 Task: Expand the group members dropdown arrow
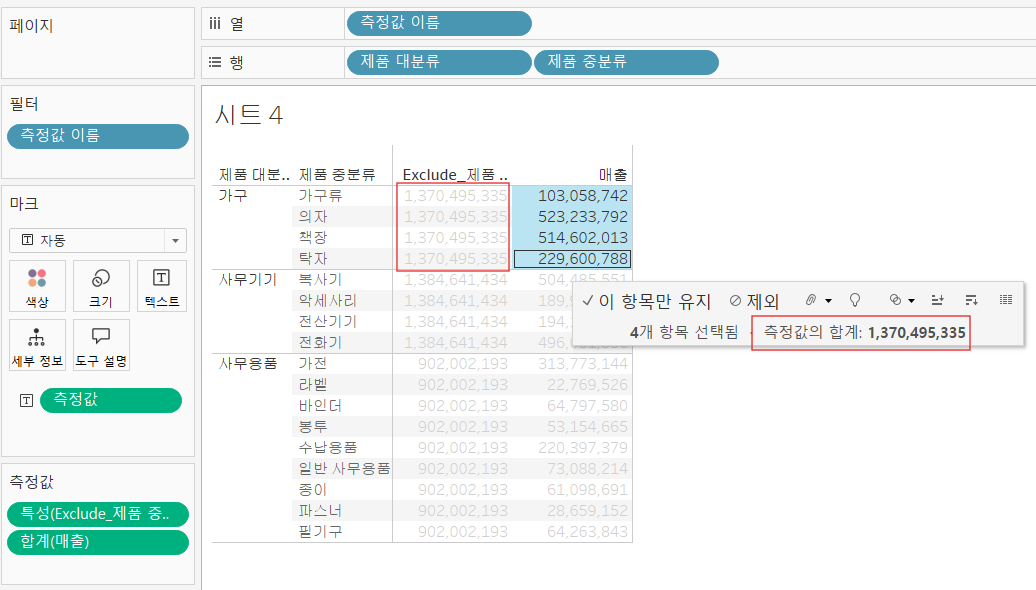click(828, 301)
